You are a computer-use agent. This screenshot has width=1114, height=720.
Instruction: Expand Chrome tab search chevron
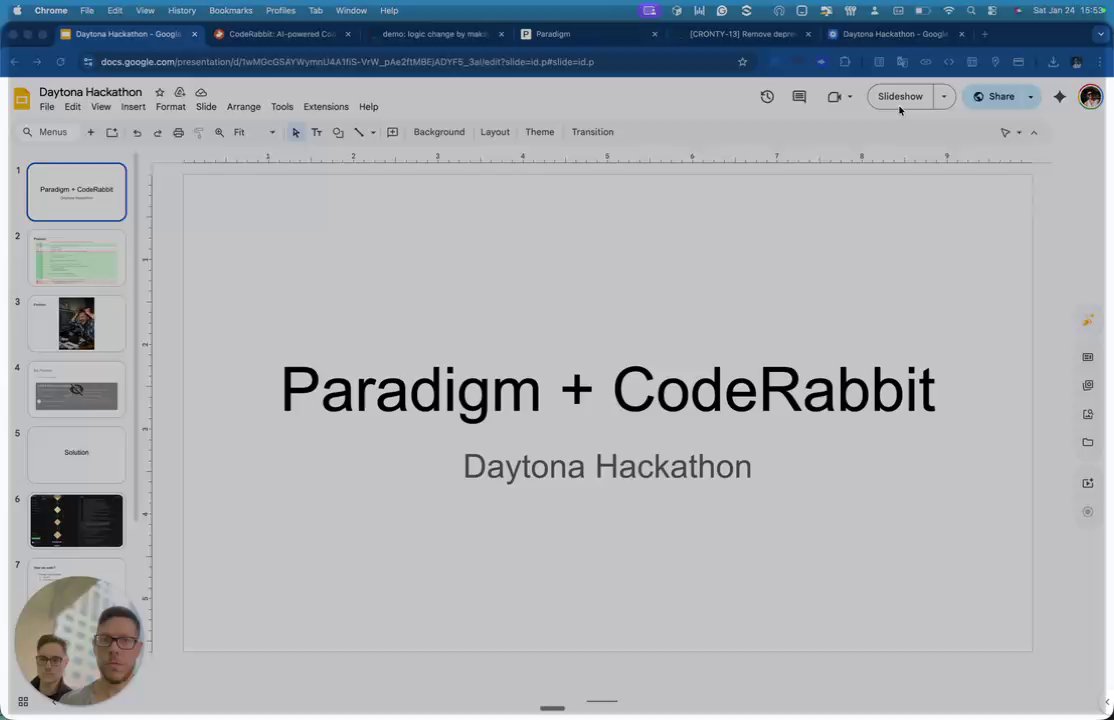pos(1101,34)
